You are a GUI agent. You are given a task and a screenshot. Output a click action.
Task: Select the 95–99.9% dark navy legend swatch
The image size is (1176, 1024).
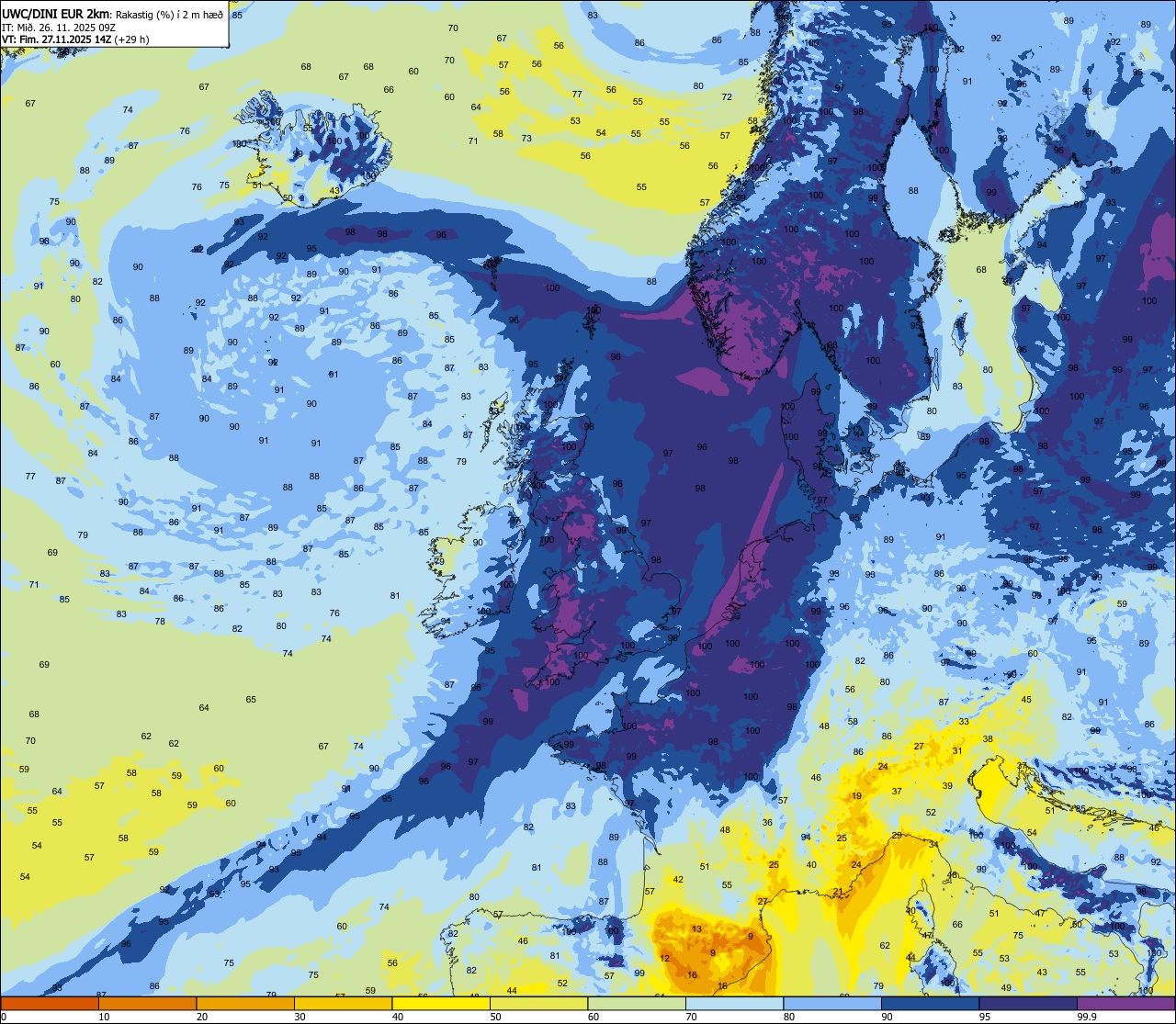click(1028, 1003)
